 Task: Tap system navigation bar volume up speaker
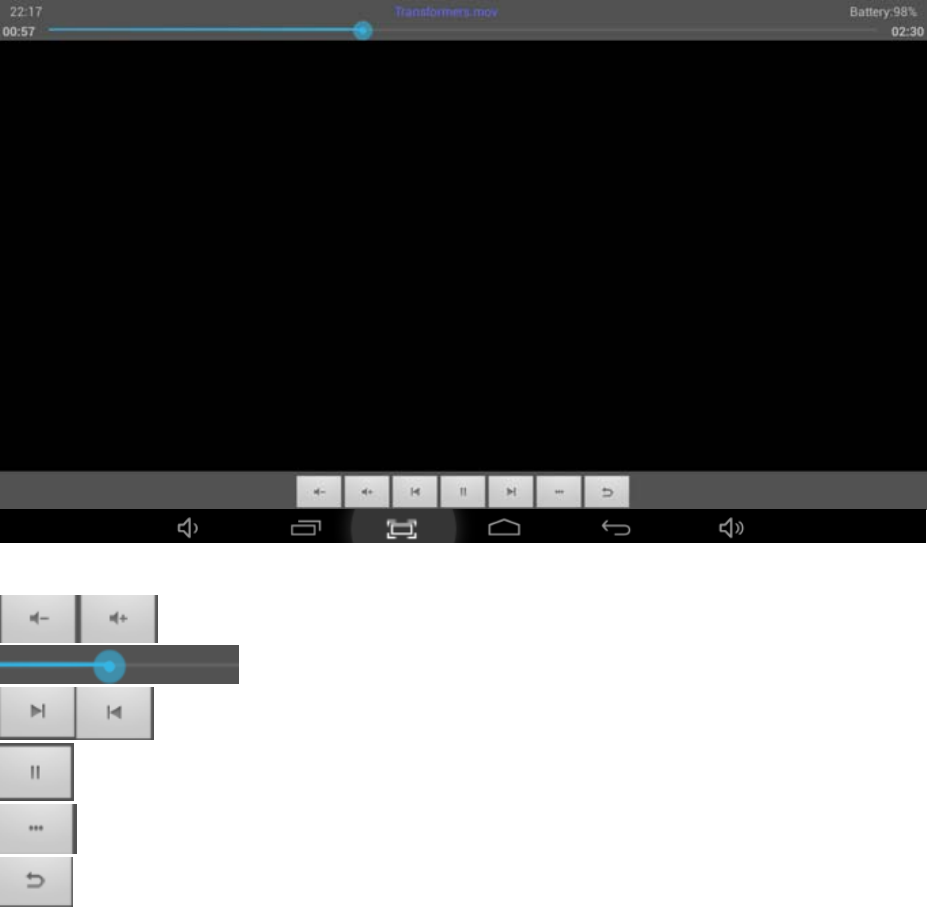[x=731, y=527]
